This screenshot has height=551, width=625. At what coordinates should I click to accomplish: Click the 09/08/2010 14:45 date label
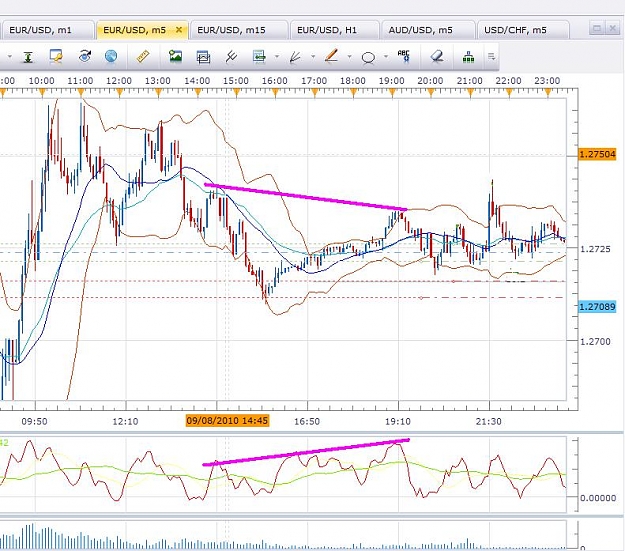point(227,421)
